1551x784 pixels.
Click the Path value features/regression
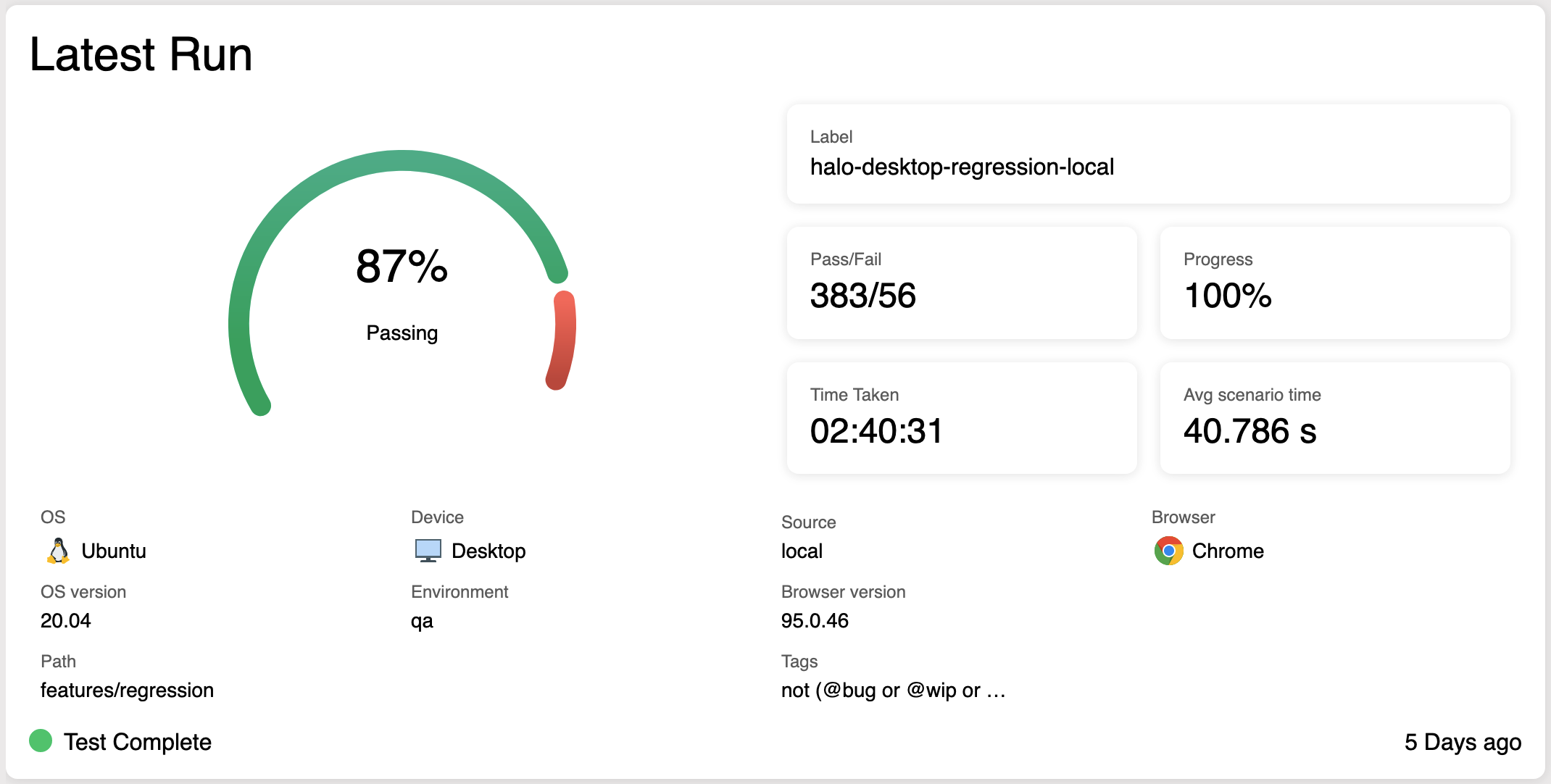coord(127,691)
